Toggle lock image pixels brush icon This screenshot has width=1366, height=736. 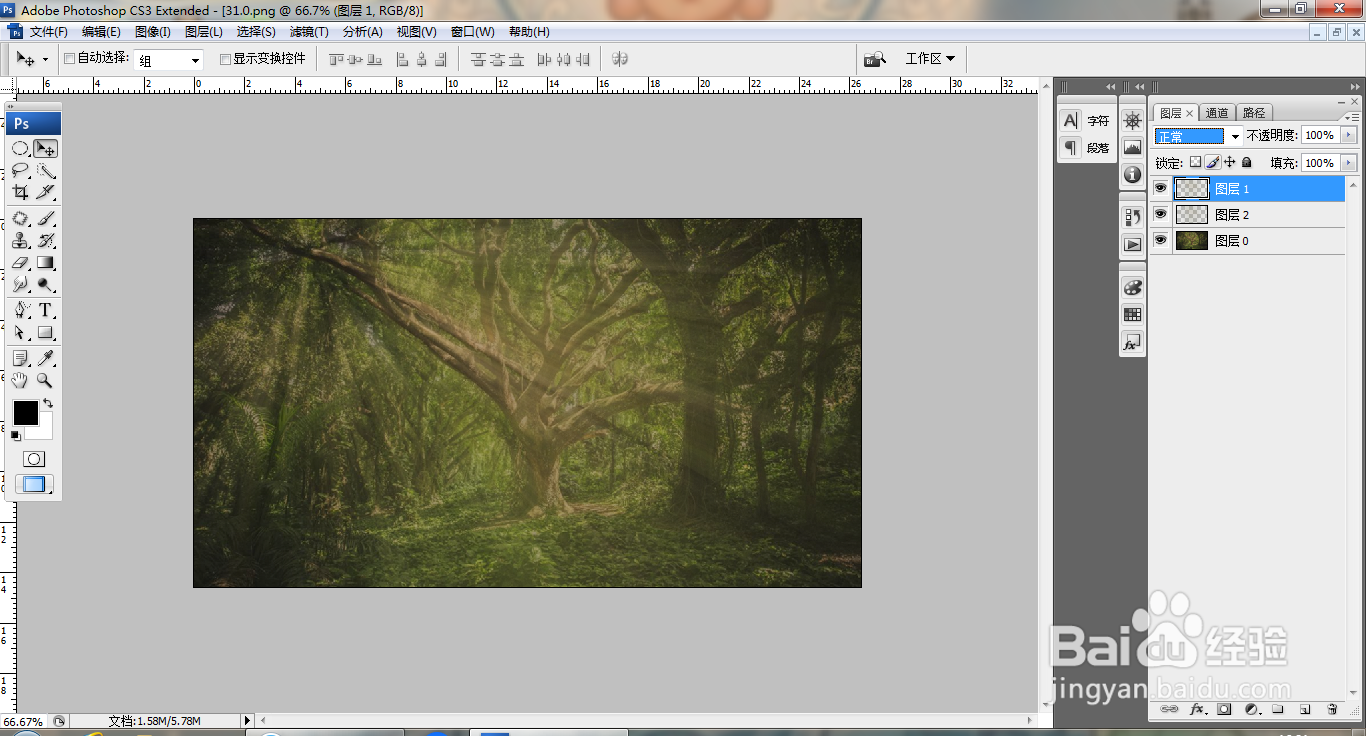(x=1212, y=162)
